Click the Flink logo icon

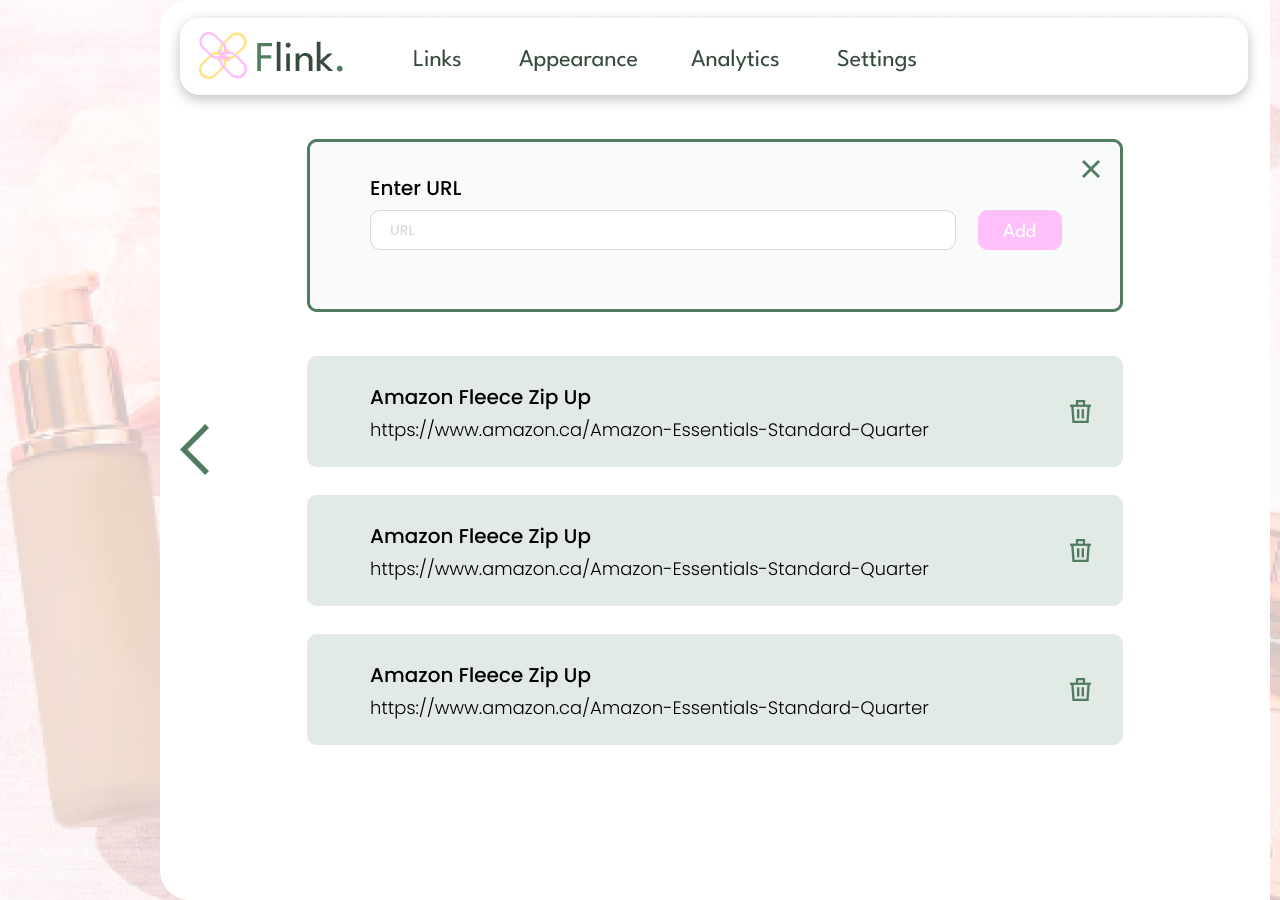click(x=223, y=56)
